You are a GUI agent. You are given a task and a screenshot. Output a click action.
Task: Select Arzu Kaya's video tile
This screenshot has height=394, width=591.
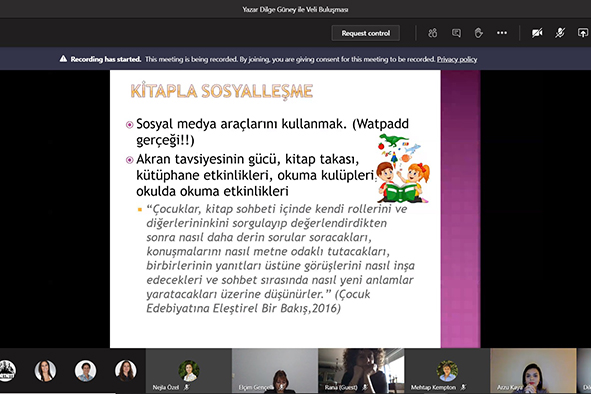[x=533, y=371]
